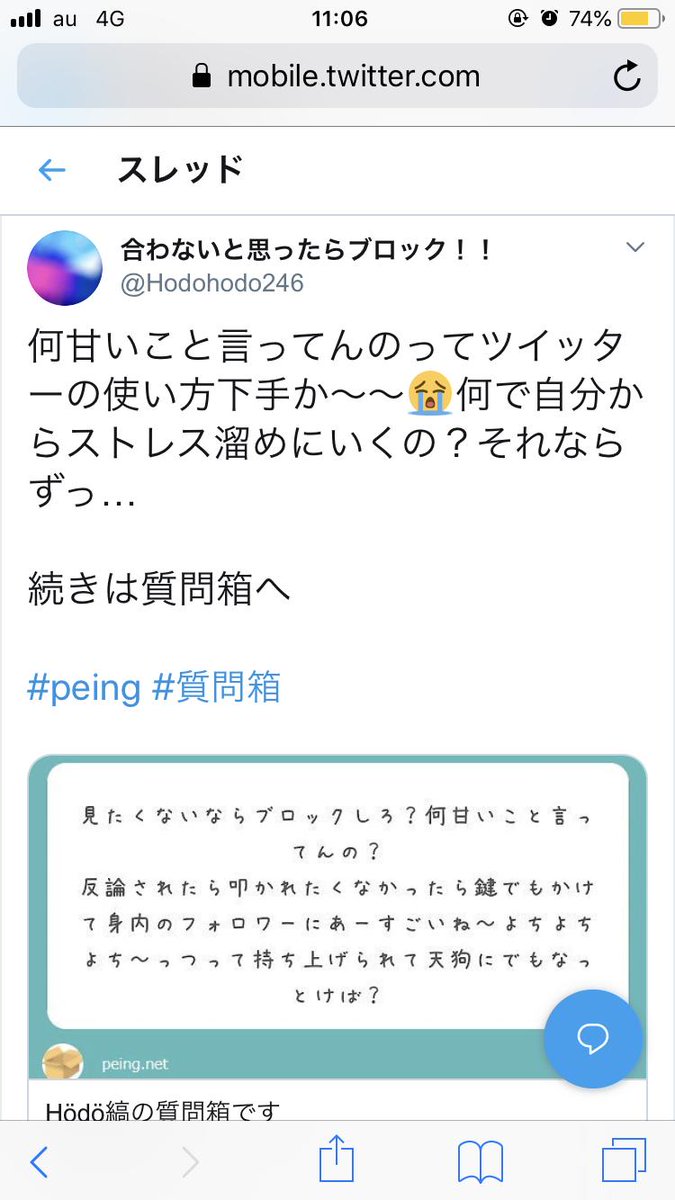Open display name 合わないと思ったらブロック！！
The image size is (675, 1200).
(306, 249)
